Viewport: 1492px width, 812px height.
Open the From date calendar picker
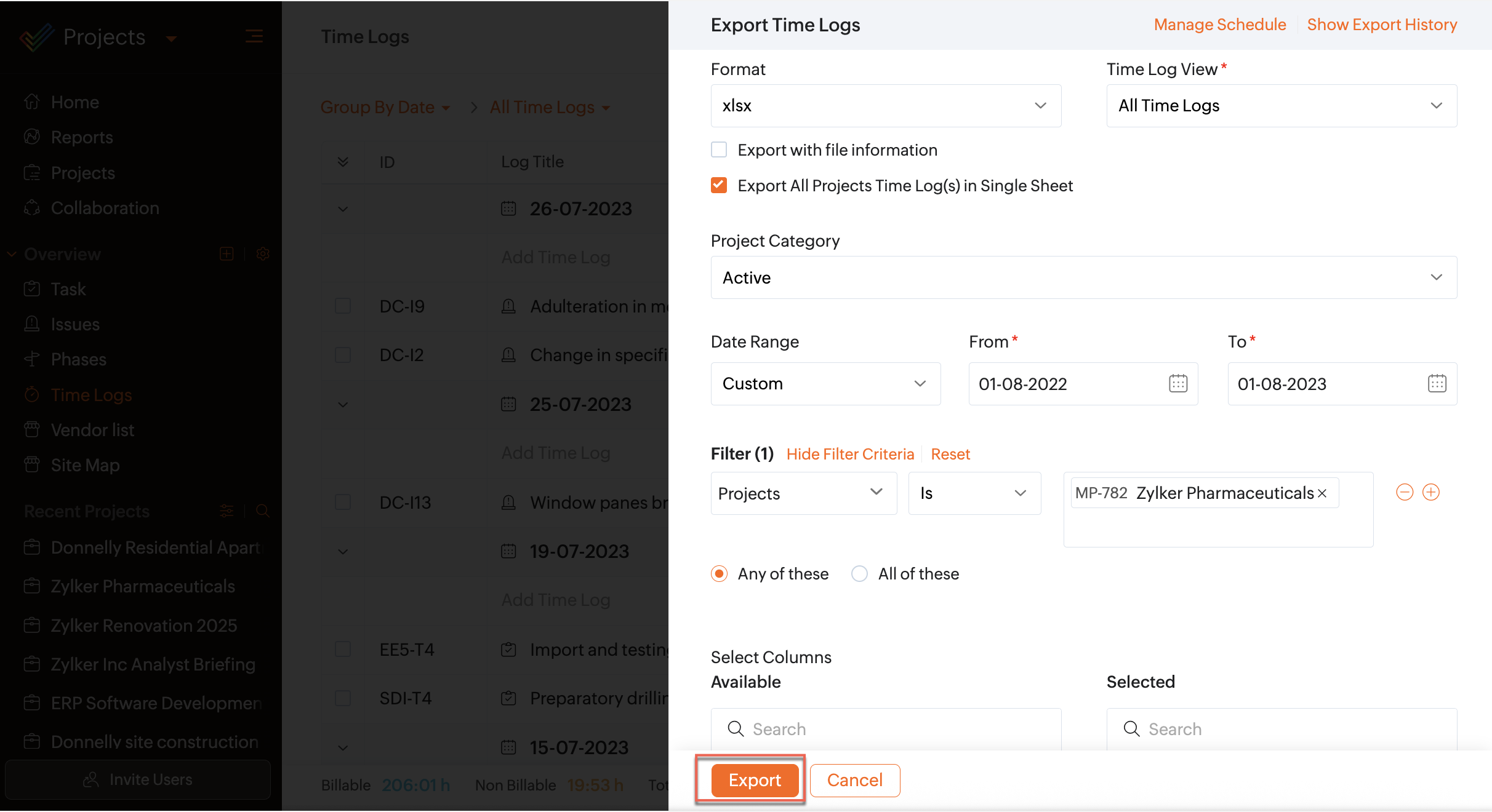click(x=1177, y=384)
